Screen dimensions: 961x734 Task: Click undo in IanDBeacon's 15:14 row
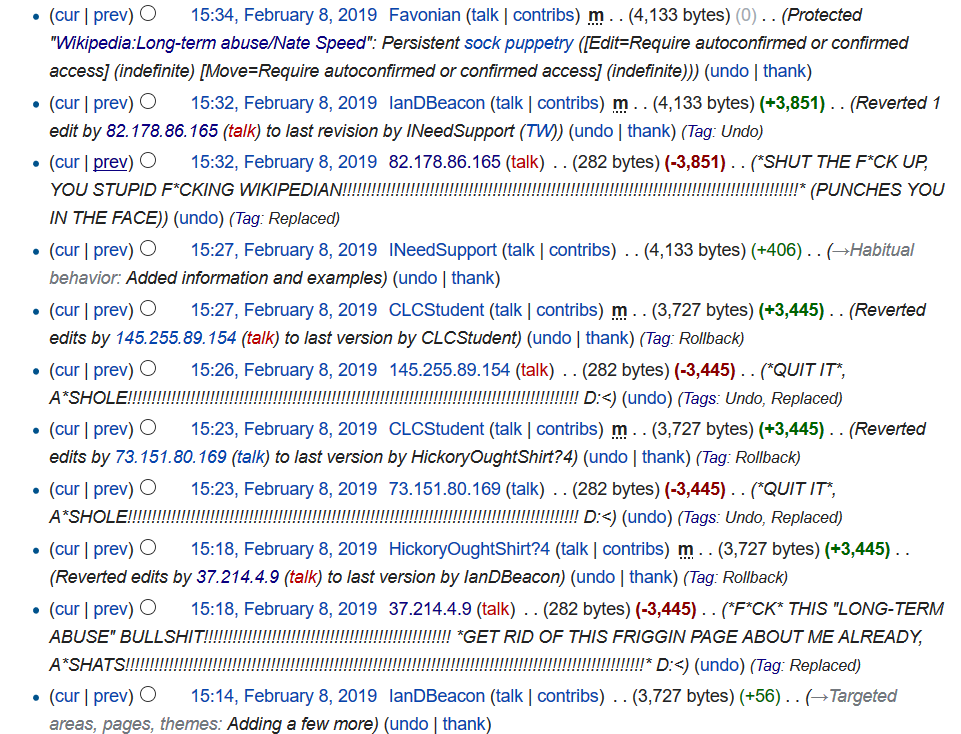409,724
